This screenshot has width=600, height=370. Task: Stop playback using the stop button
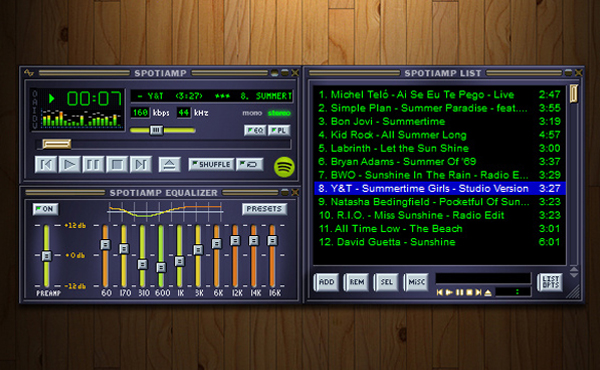pyautogui.click(x=117, y=165)
